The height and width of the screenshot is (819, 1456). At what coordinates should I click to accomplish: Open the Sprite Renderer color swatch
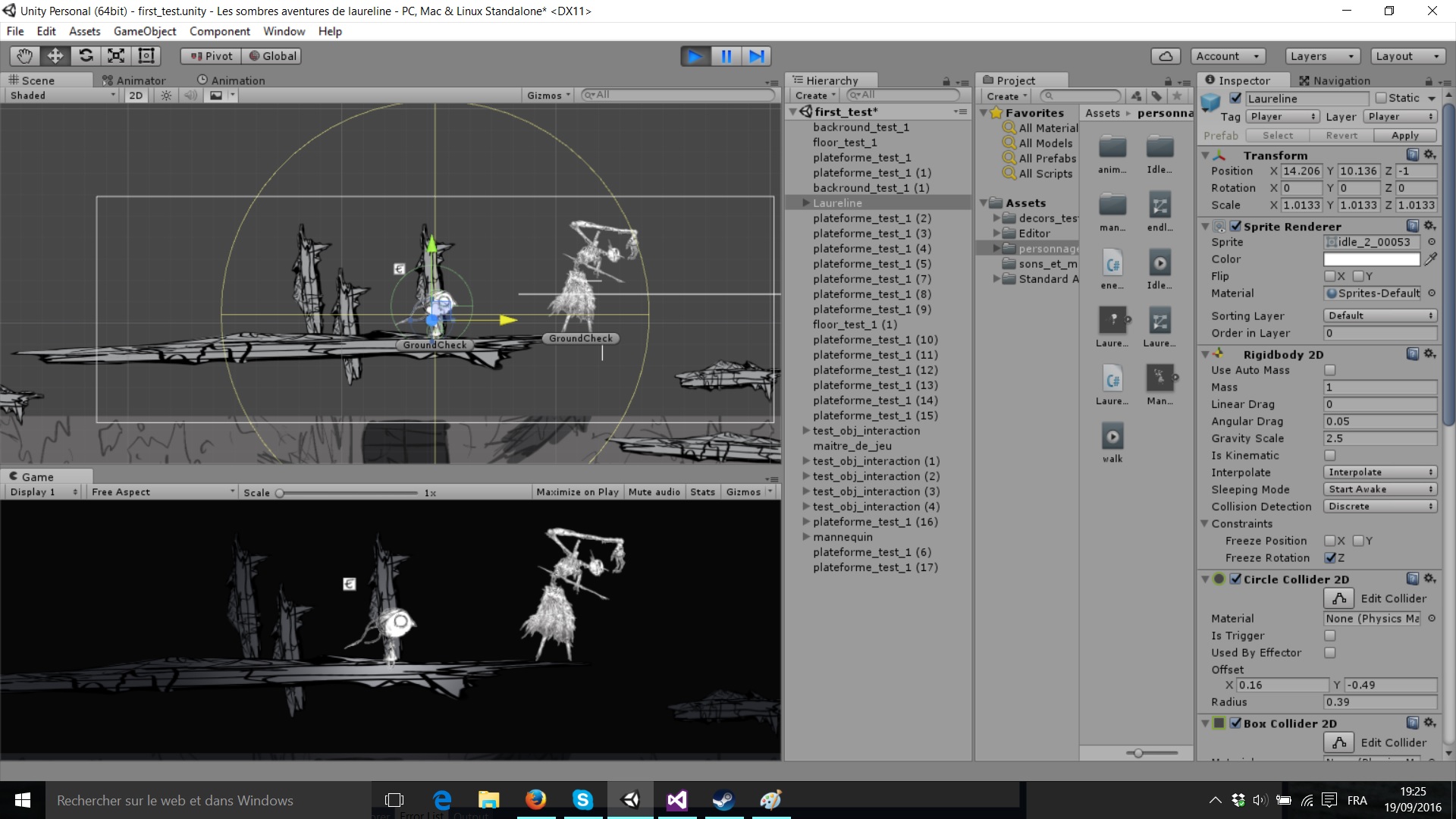[x=1371, y=259]
